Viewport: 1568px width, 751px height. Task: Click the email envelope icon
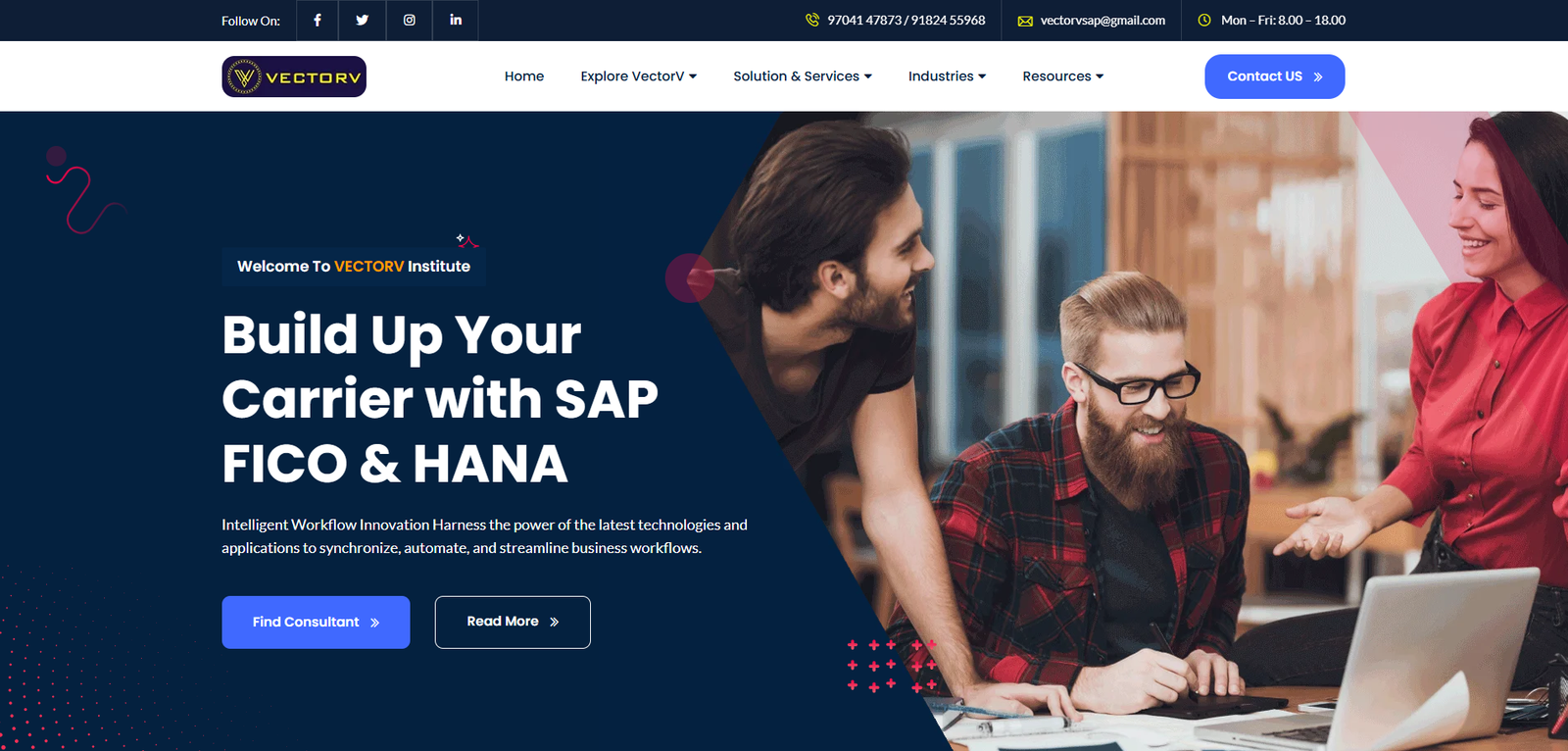pos(1025,21)
